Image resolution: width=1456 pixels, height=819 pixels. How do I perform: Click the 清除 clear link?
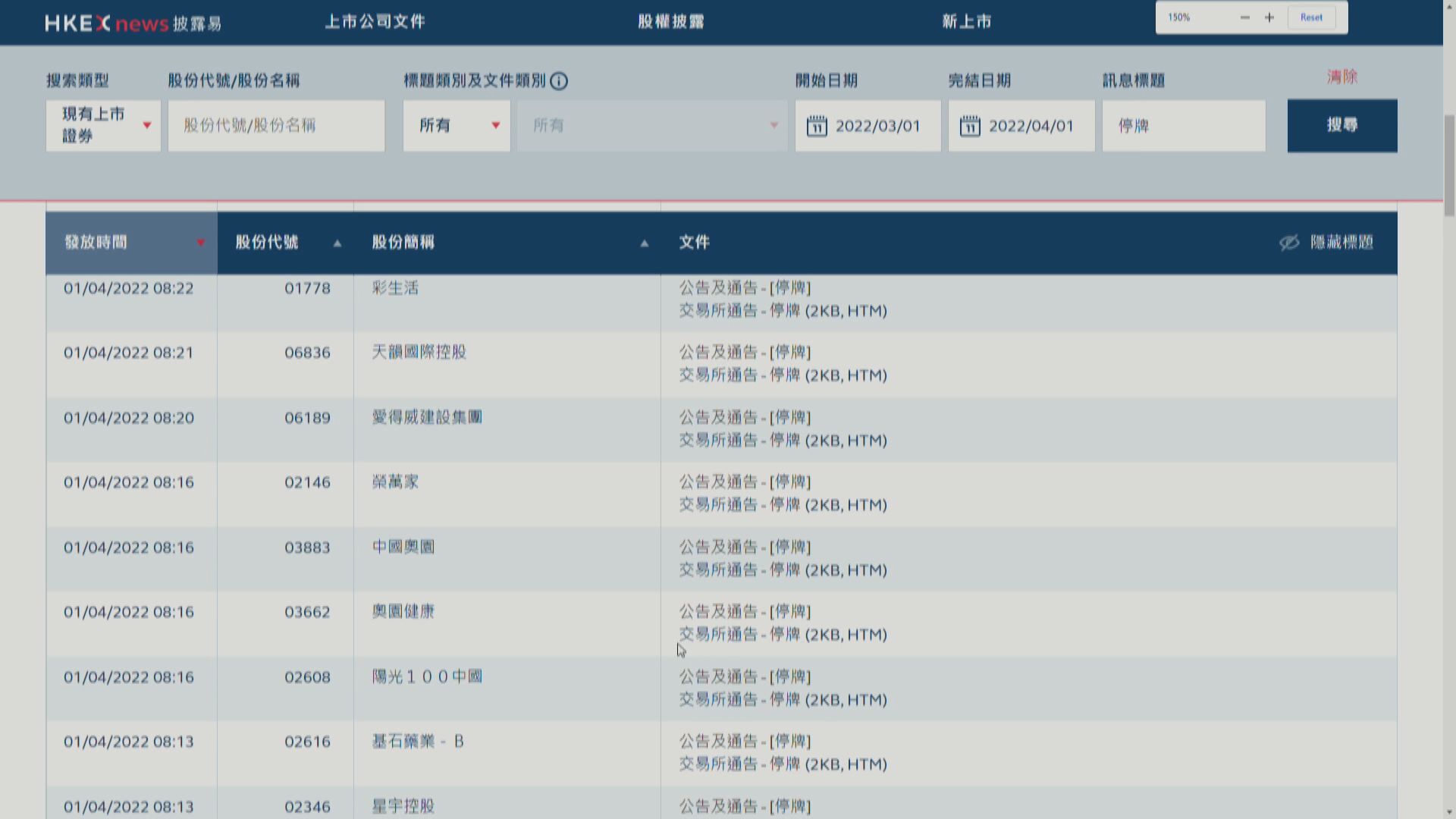(x=1341, y=77)
